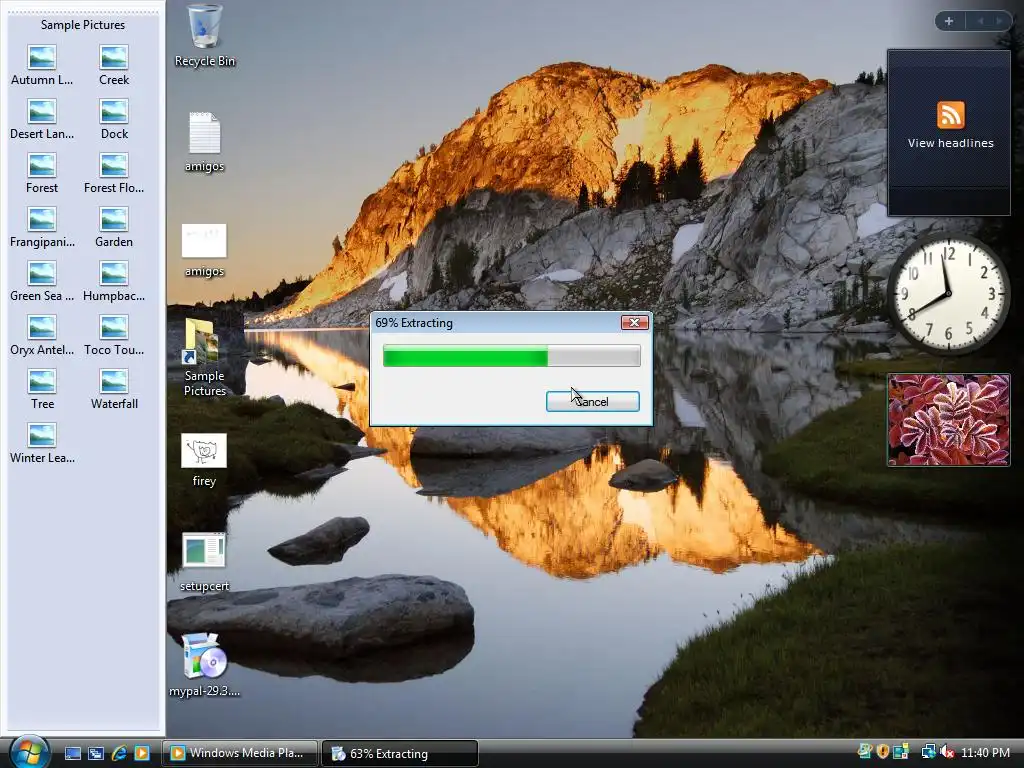1024x768 pixels.
Task: Select the Autumn Leaves picture icon
Action: (42, 65)
